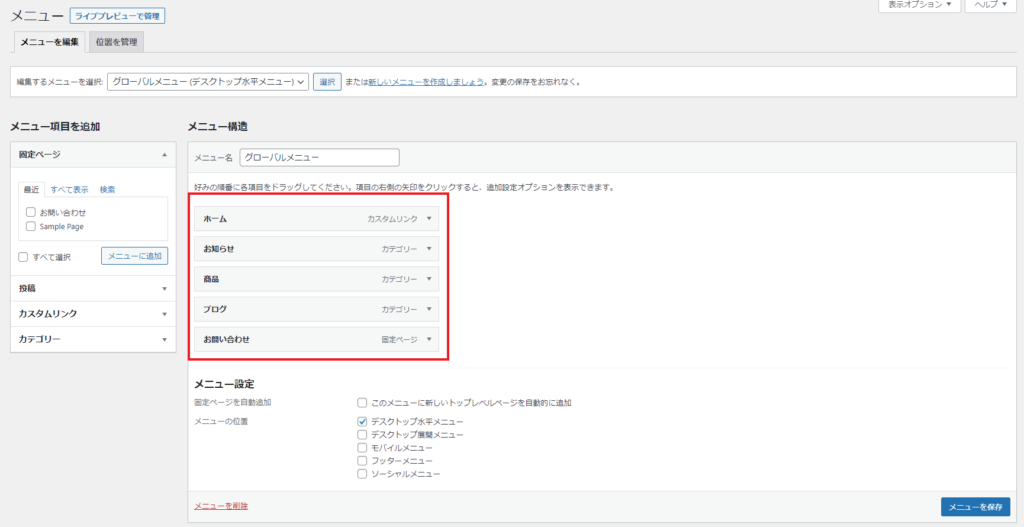Open the グローバルメニュー menu selection dropdown
Image resolution: width=1024 pixels, height=527 pixels.
pyautogui.click(x=208, y=82)
